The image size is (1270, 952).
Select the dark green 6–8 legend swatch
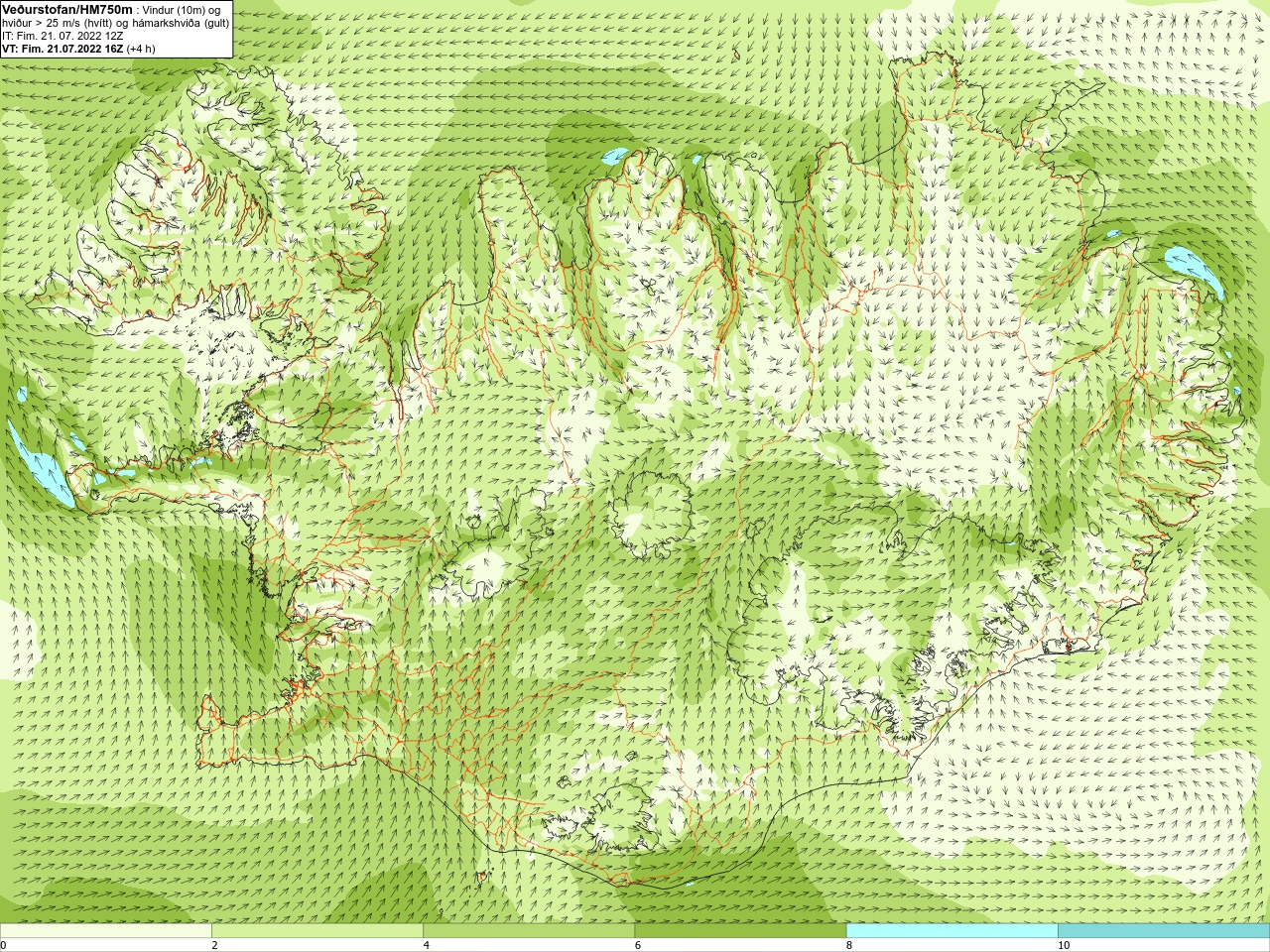pyautogui.click(x=740, y=932)
